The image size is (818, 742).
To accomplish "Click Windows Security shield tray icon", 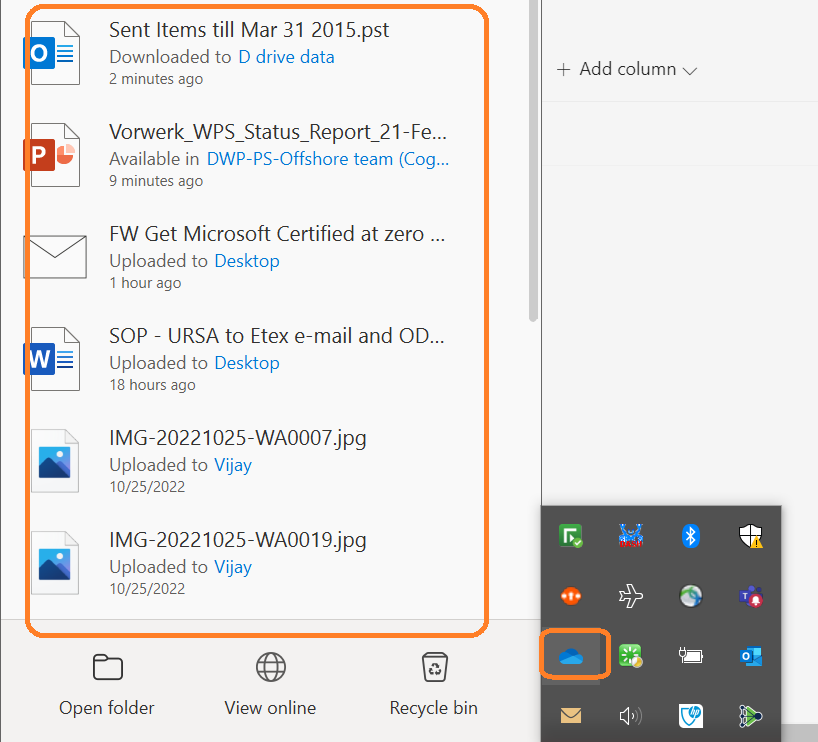I will (750, 536).
